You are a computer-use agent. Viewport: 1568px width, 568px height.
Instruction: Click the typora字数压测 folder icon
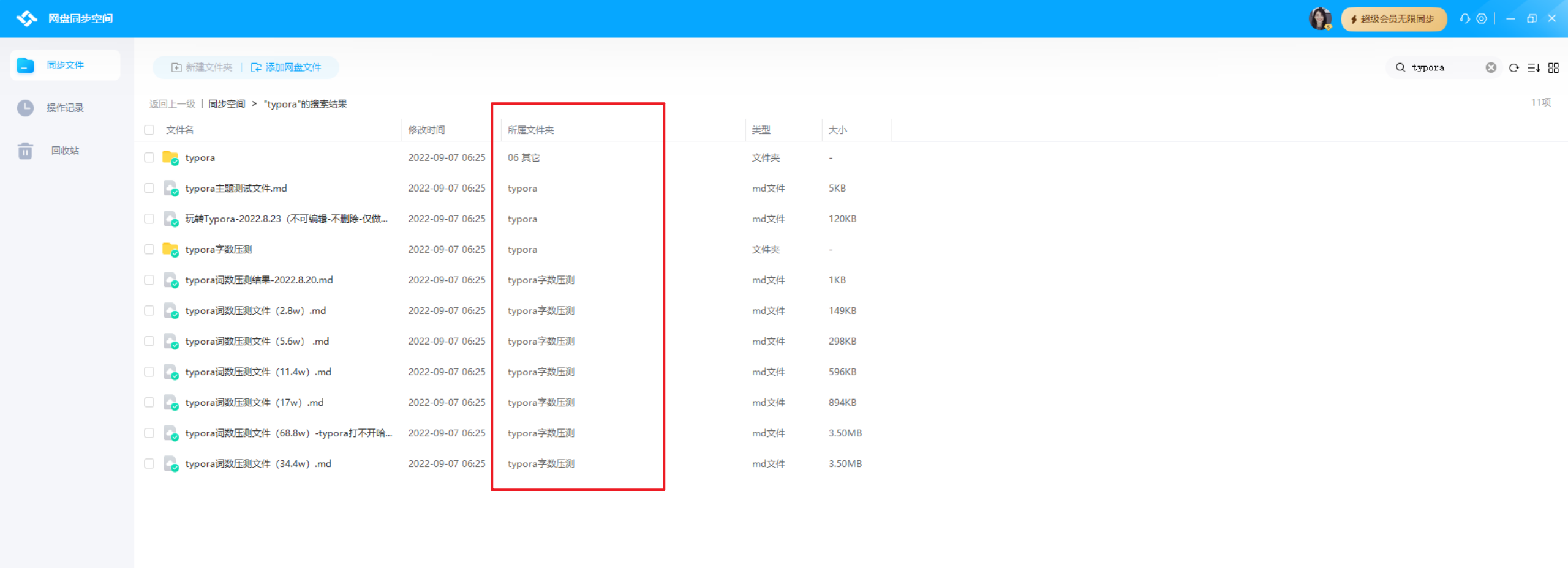[170, 249]
